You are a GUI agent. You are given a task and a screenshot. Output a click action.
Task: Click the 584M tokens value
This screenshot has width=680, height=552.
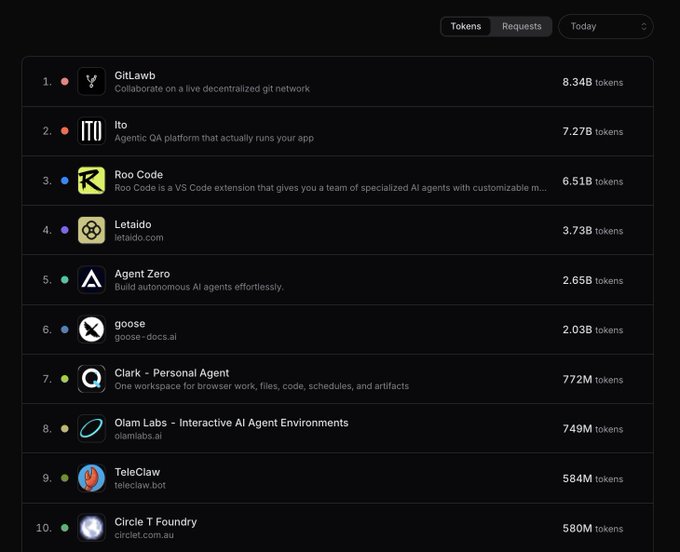click(x=592, y=479)
